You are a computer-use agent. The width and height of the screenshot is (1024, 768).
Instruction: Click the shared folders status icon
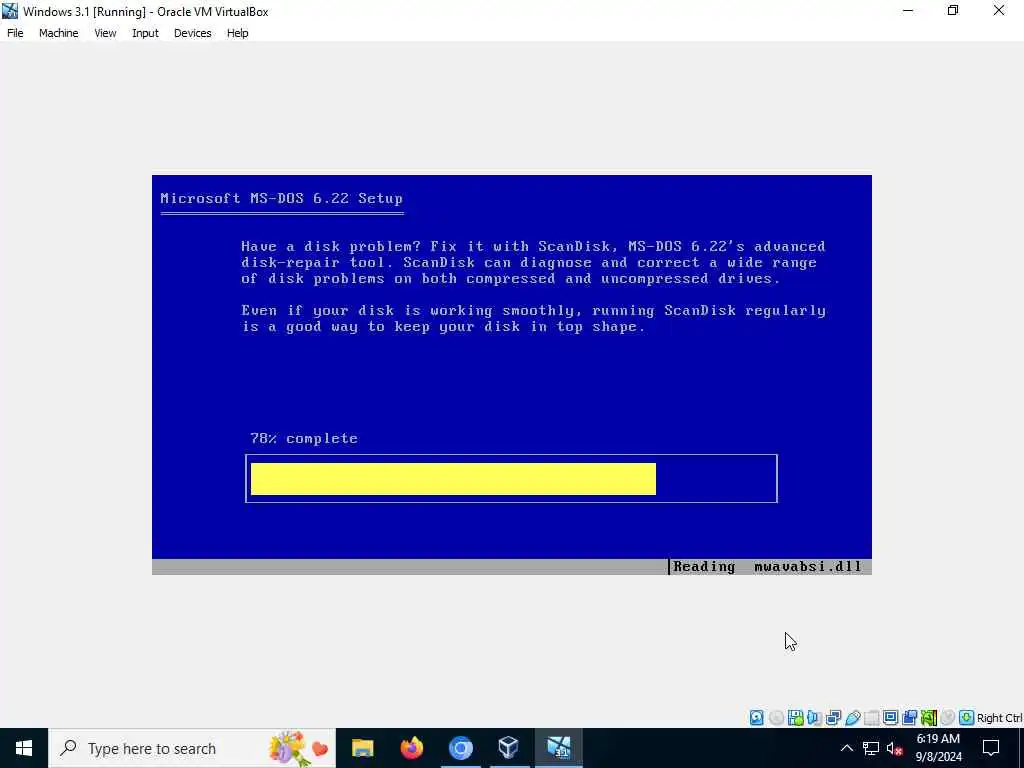click(871, 718)
